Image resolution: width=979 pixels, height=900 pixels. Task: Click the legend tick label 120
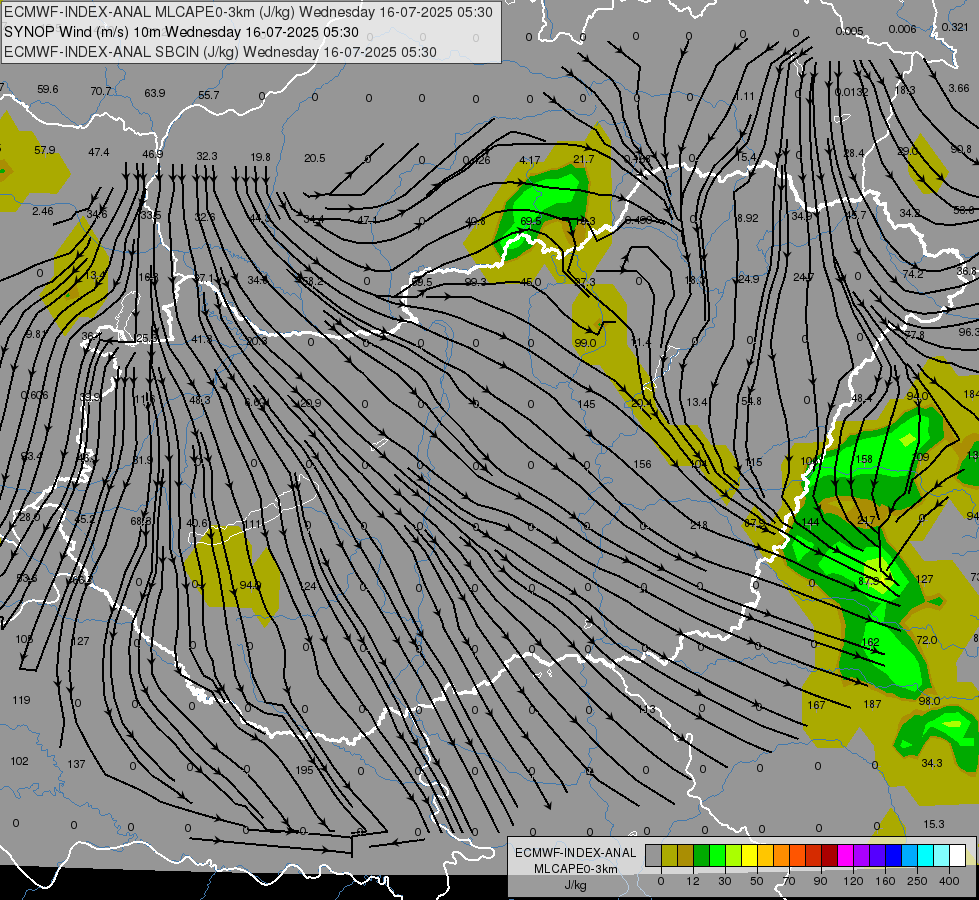pyautogui.click(x=853, y=881)
